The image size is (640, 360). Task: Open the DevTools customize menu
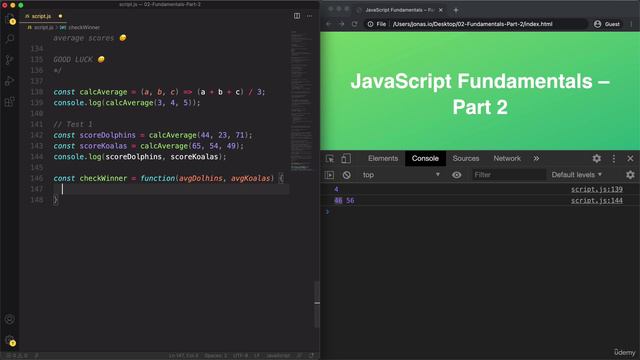pyautogui.click(x=613, y=158)
